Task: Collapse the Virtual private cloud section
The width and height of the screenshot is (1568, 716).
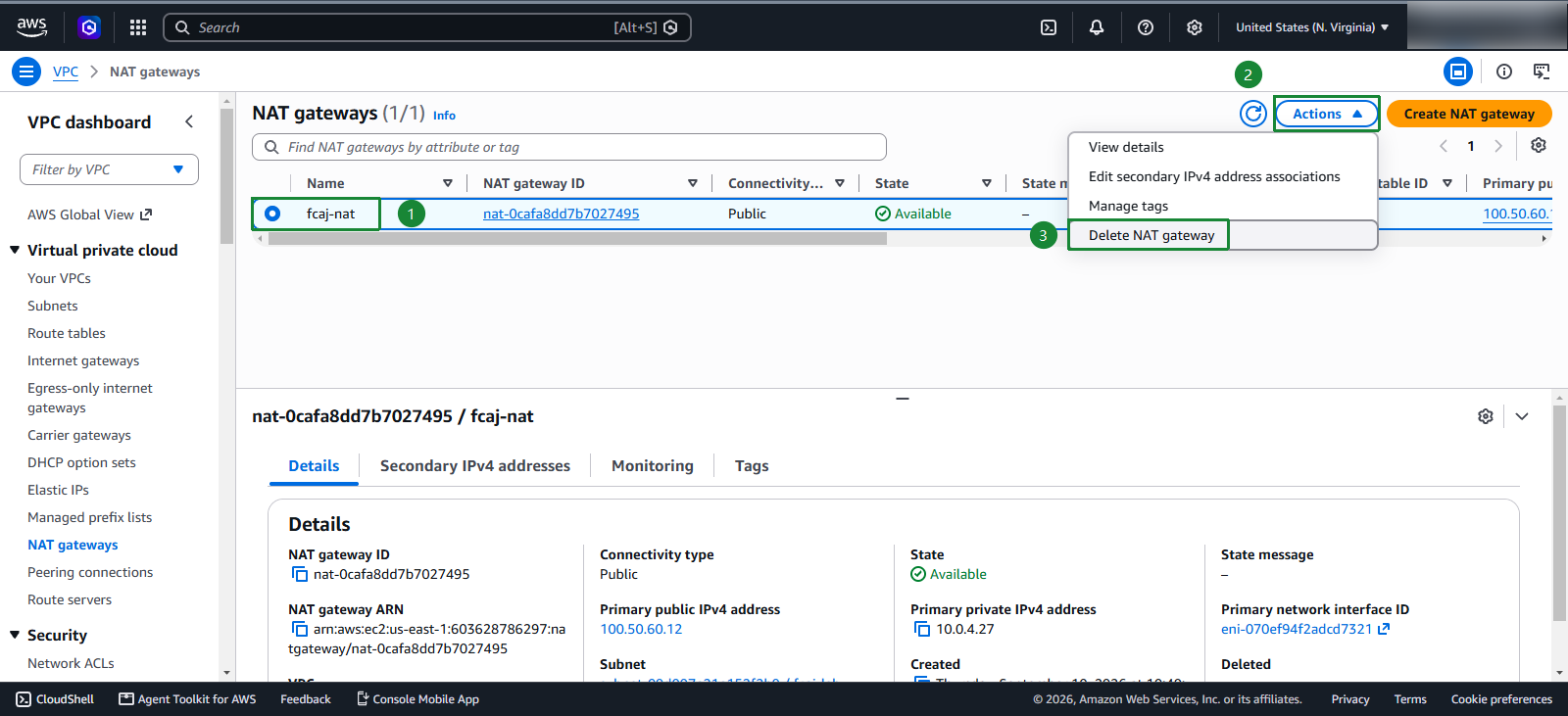Action: coord(15,250)
